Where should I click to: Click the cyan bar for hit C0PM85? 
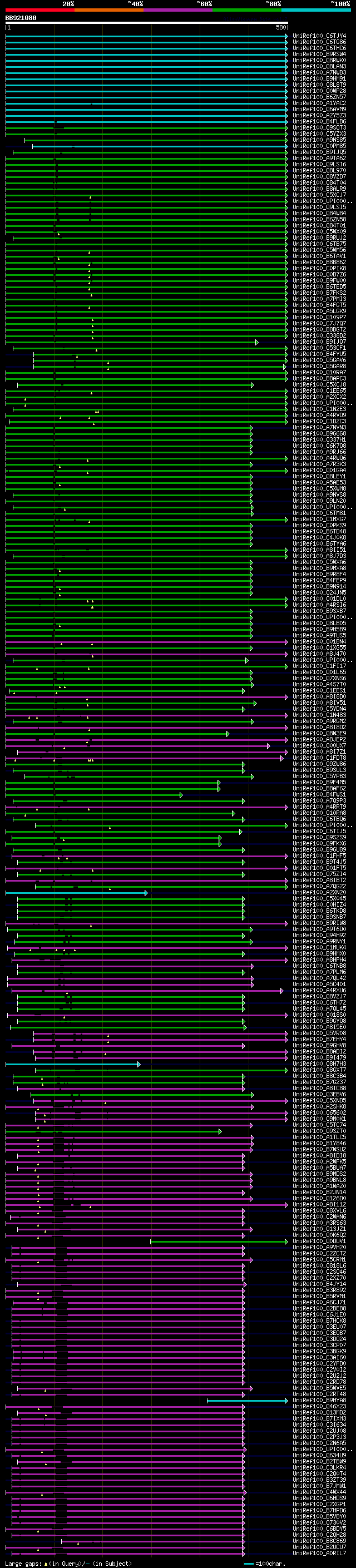160,146
